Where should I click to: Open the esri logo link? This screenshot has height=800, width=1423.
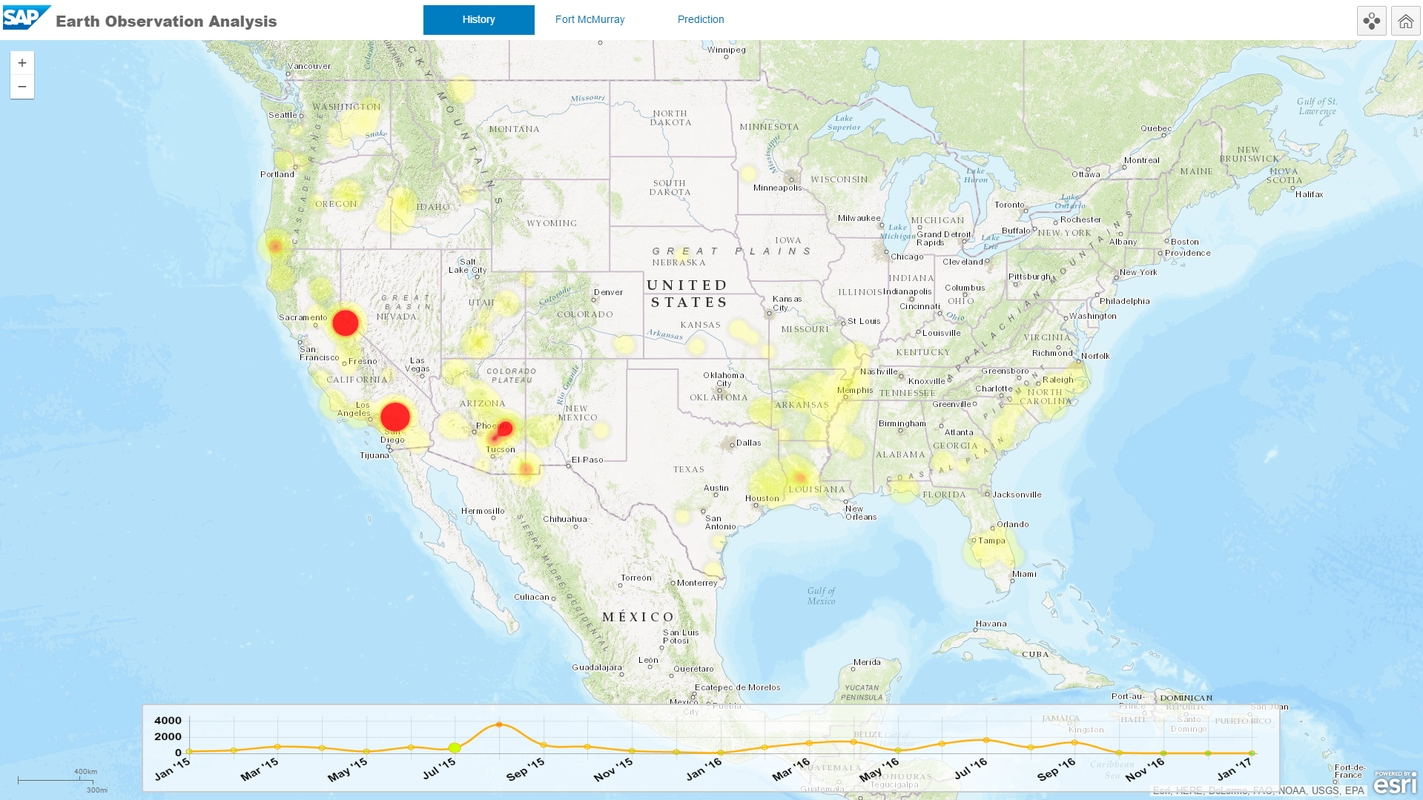(1394, 783)
